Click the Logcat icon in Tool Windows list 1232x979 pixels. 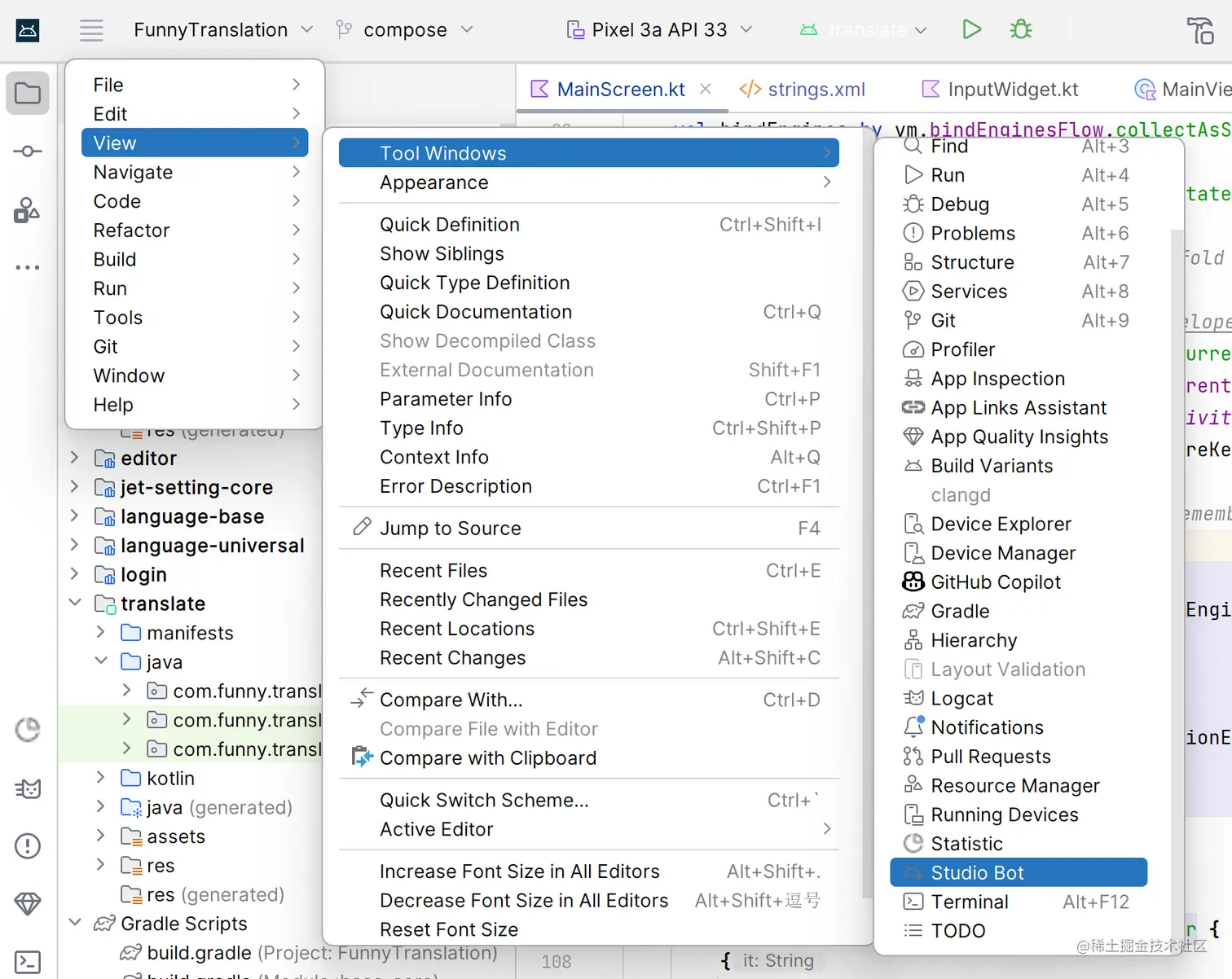point(913,698)
